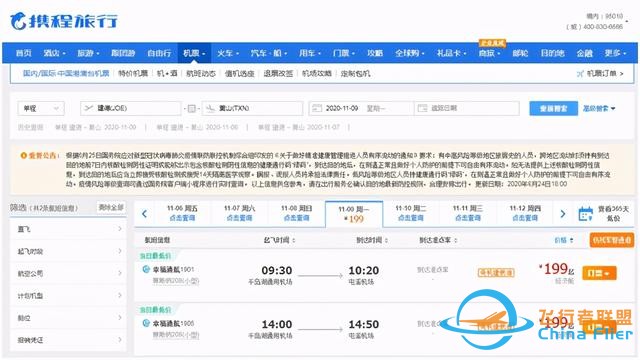Open the 机场攻略 link

317,74
